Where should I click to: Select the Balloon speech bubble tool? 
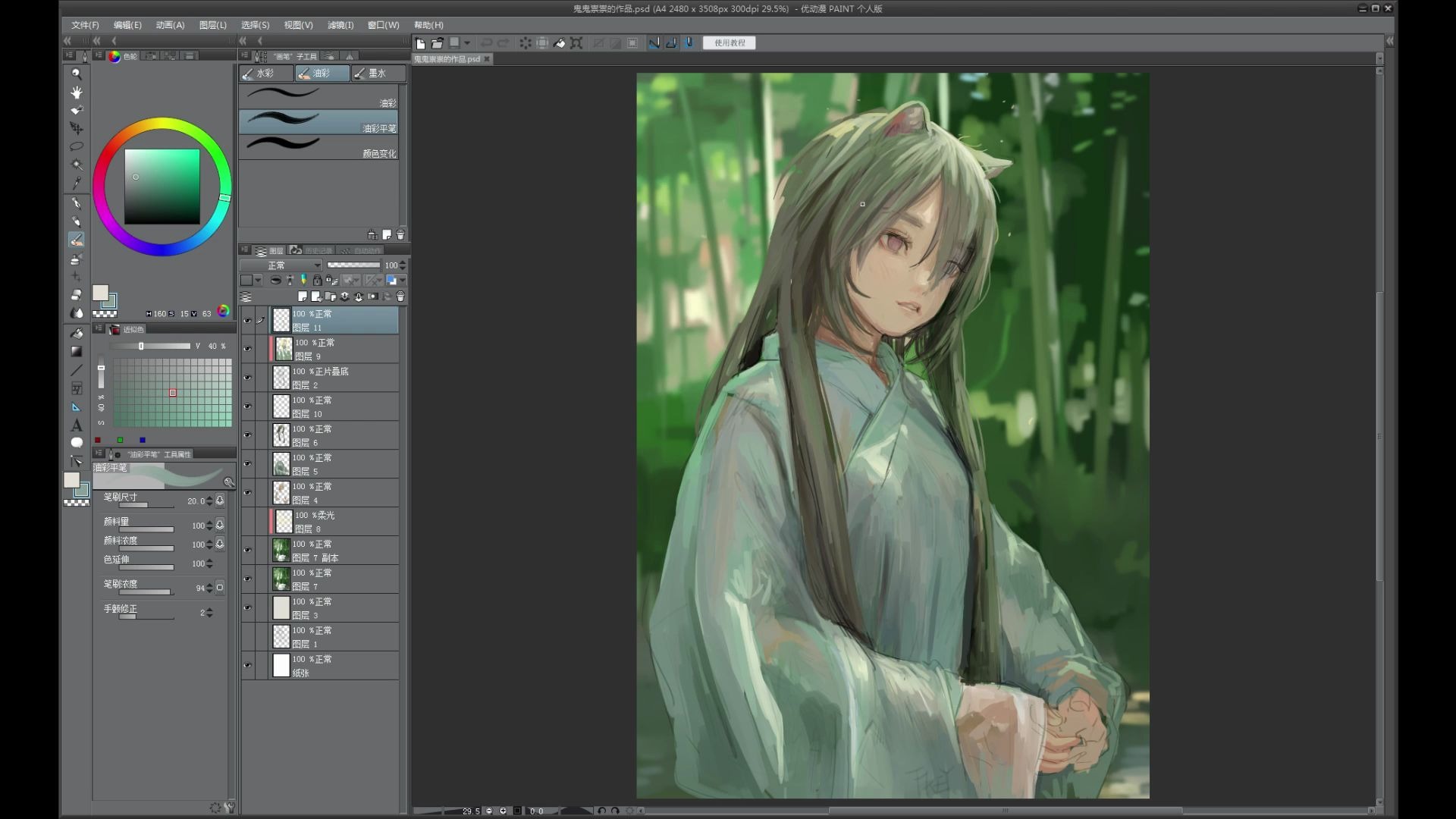point(77,443)
